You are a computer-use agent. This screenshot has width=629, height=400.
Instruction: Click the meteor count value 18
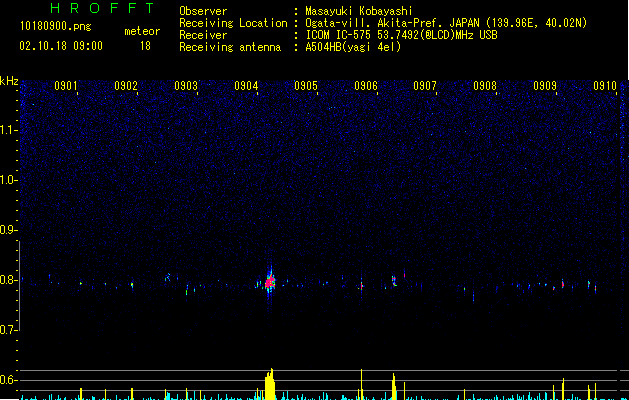[145, 46]
